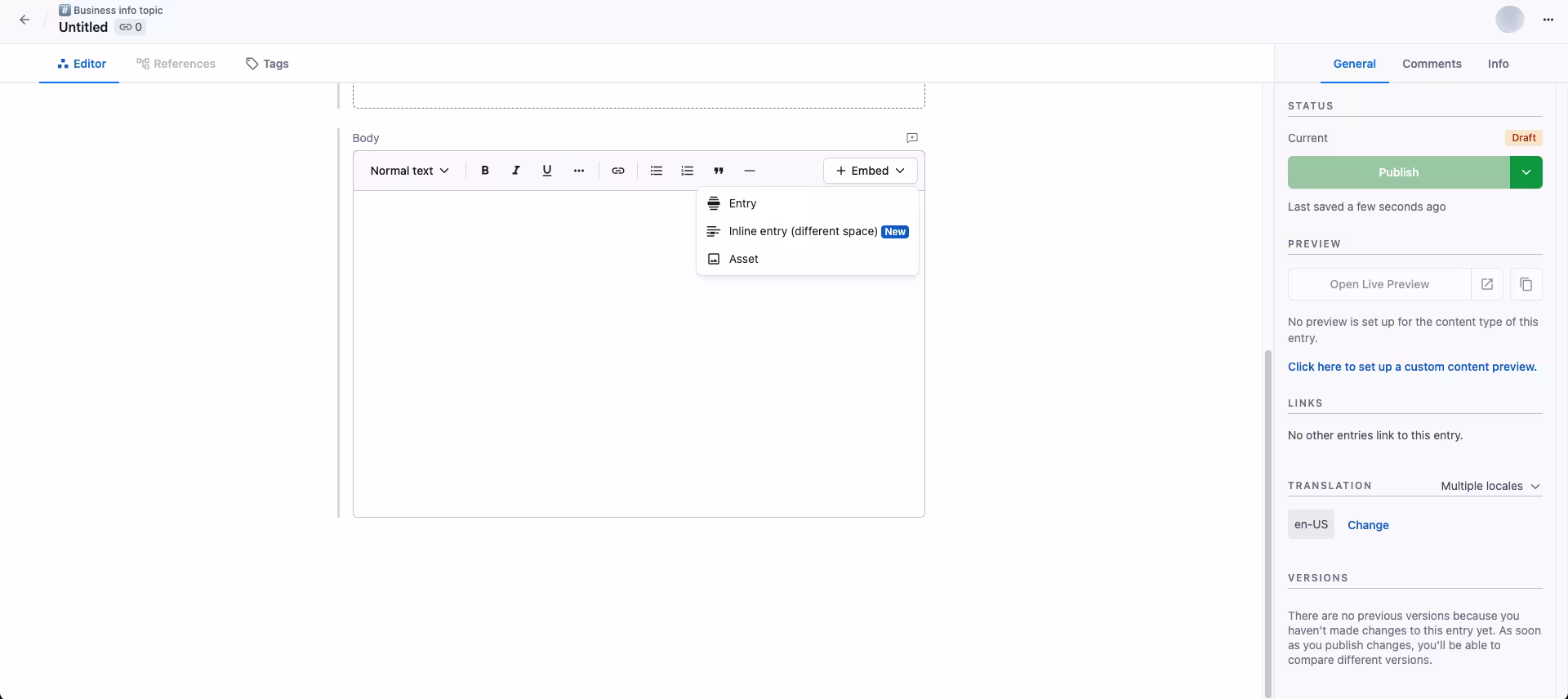Toggle bold formatting in Body toolbar
The width and height of the screenshot is (1568, 699).
pyautogui.click(x=485, y=171)
